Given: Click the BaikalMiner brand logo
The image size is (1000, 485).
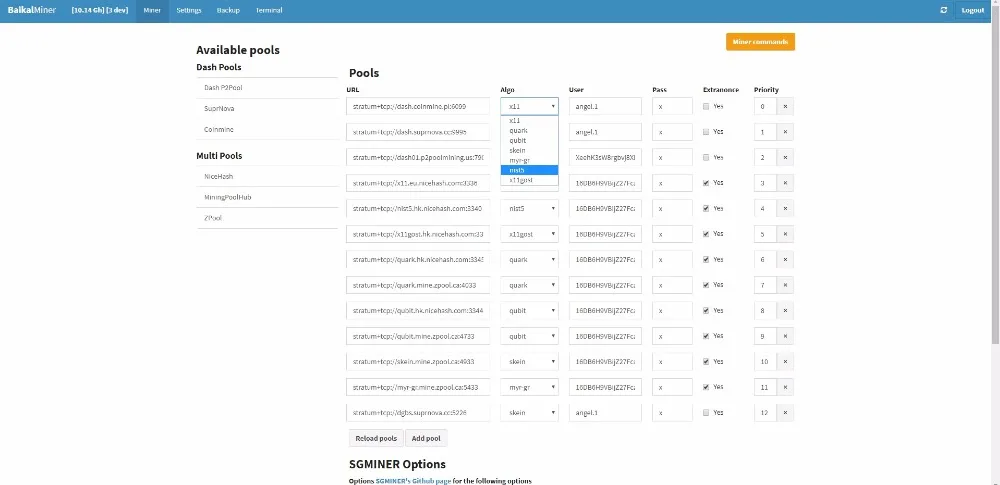Looking at the screenshot, I should coord(32,10).
